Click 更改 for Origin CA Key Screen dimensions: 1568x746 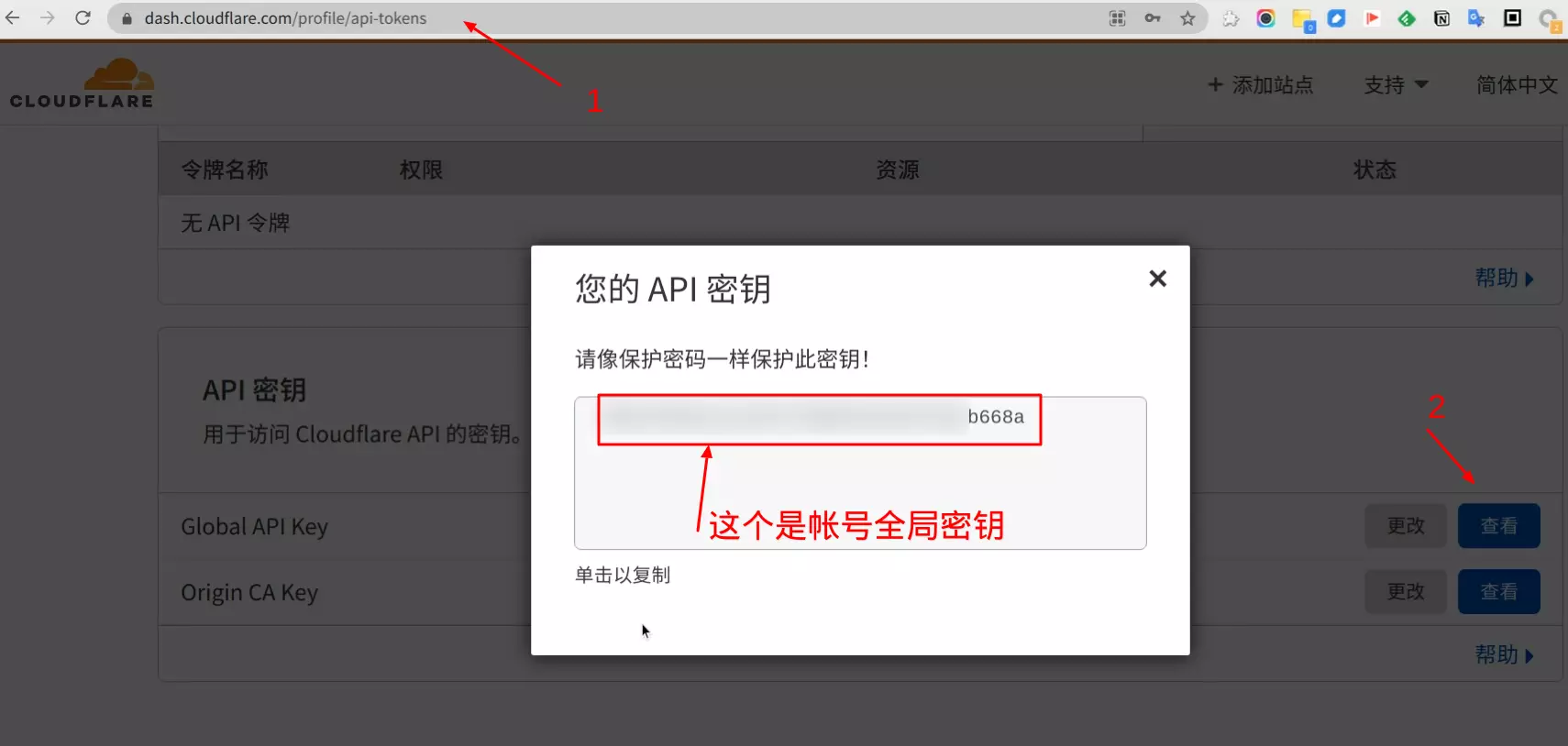click(1406, 592)
